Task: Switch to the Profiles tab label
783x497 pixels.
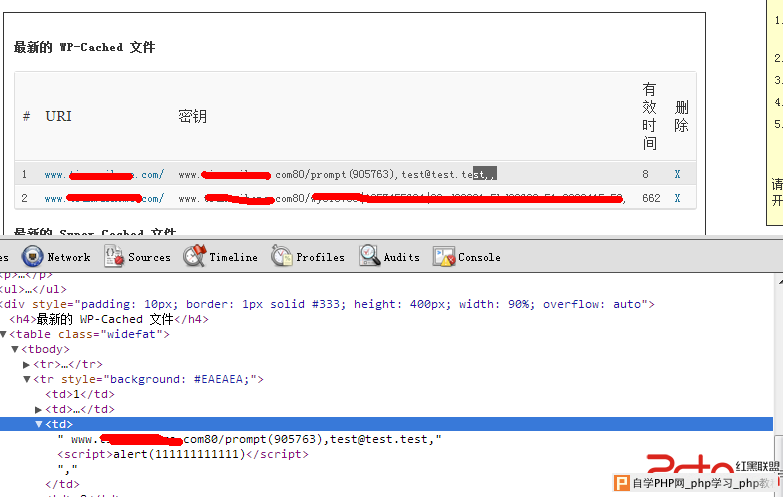Action: click(320, 257)
